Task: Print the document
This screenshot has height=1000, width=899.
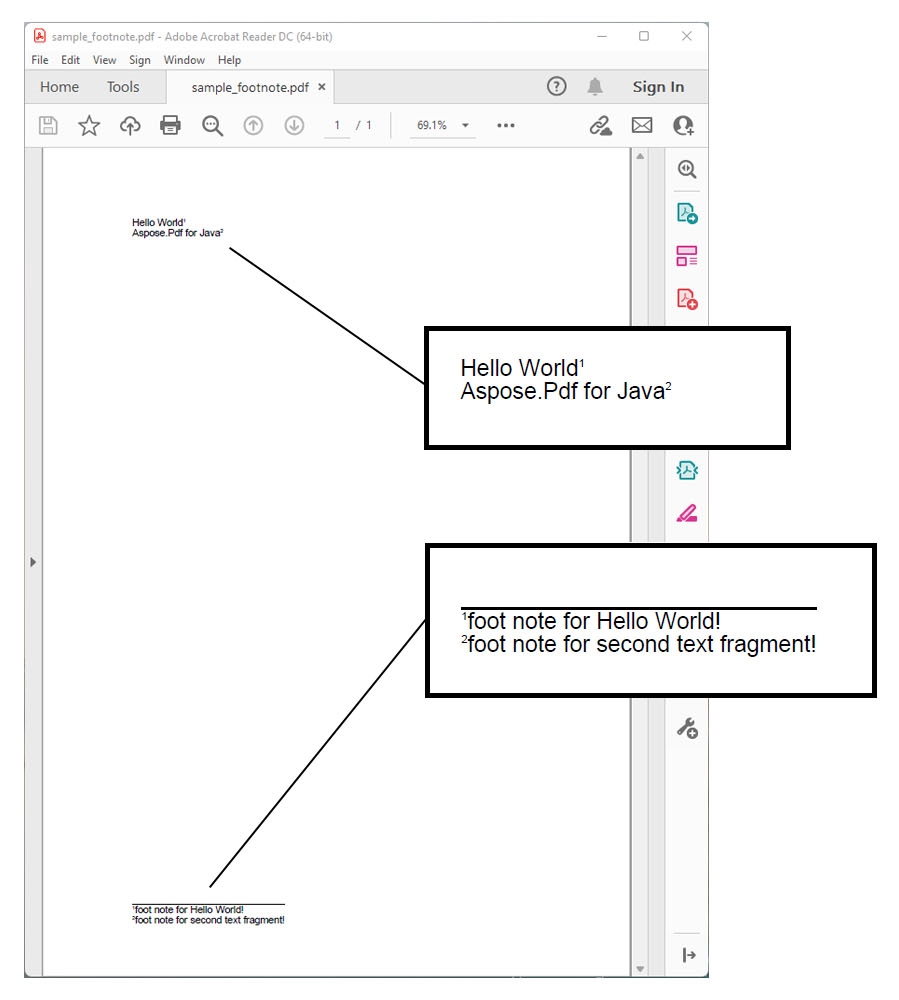Action: 170,125
